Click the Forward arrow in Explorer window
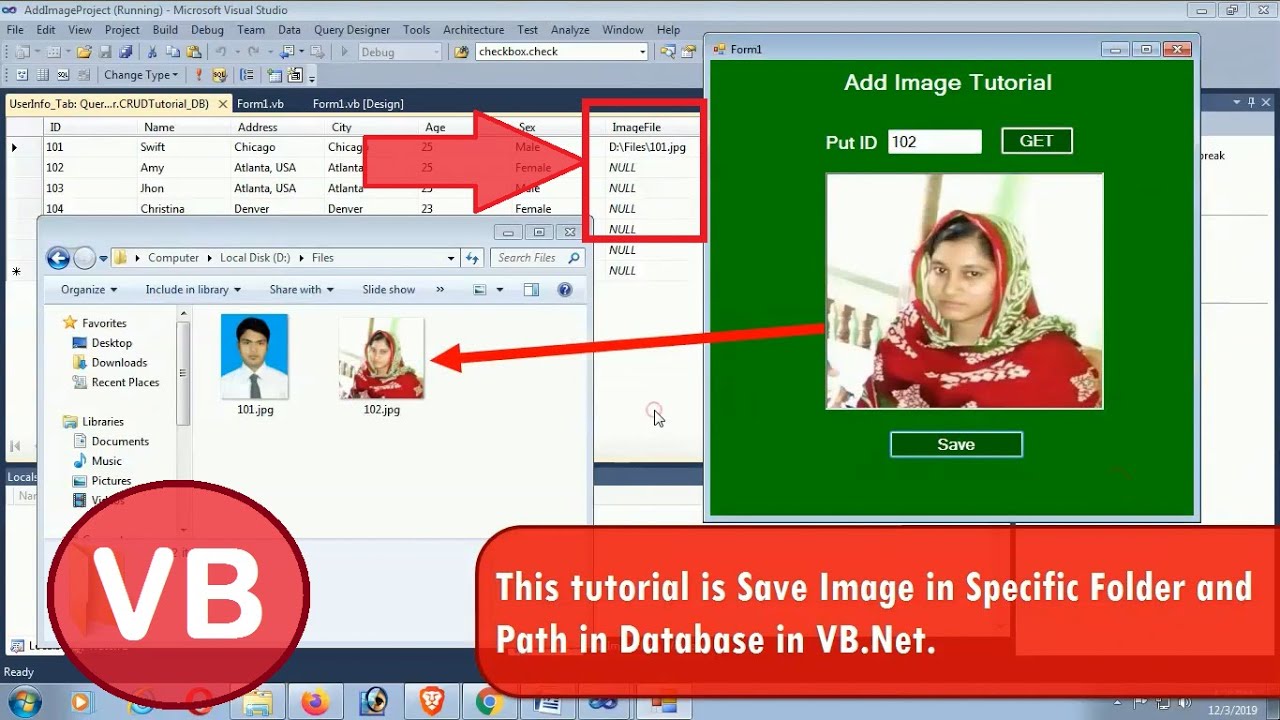1280x720 pixels. pyautogui.click(x=85, y=258)
